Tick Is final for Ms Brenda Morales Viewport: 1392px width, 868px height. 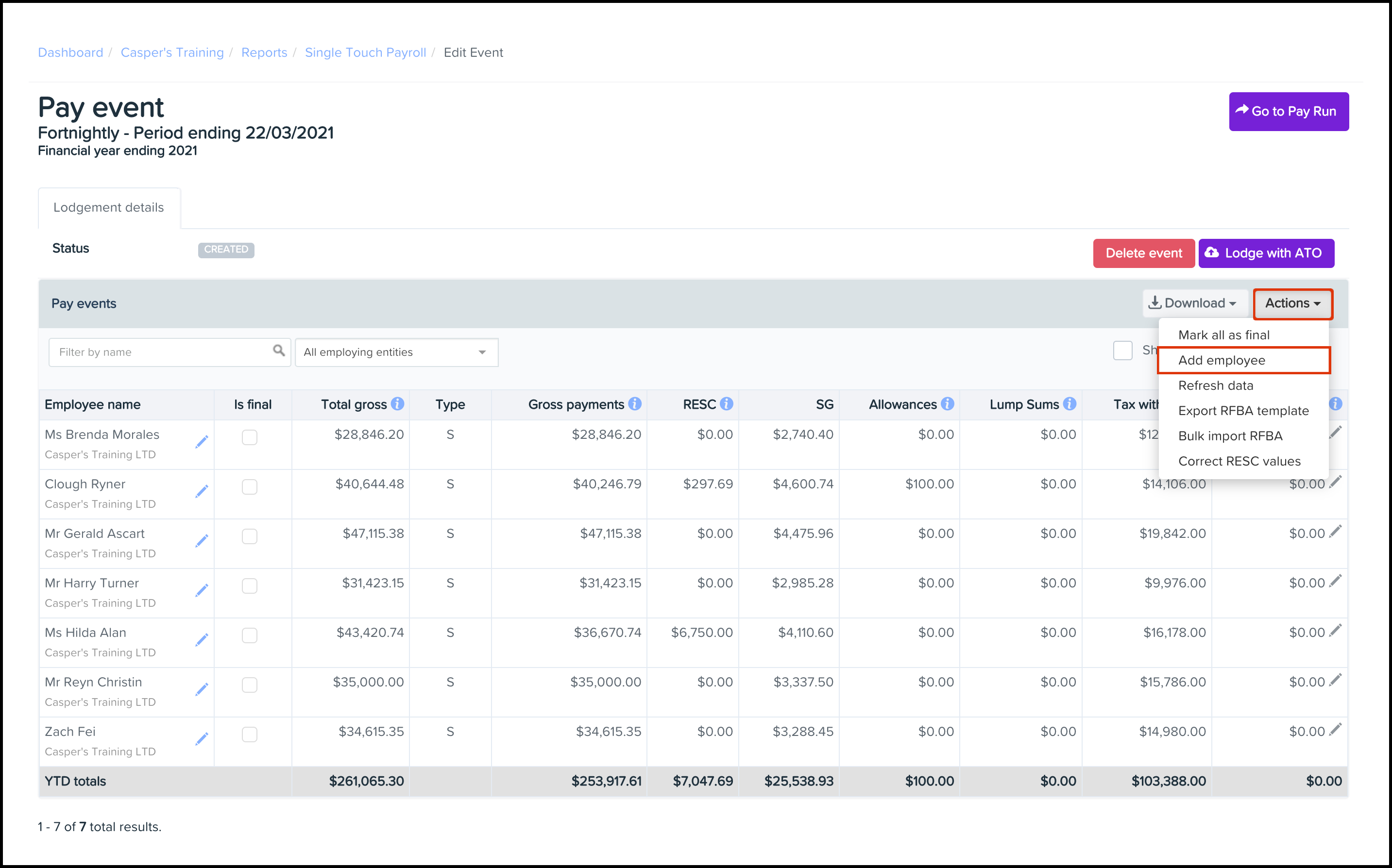249,437
